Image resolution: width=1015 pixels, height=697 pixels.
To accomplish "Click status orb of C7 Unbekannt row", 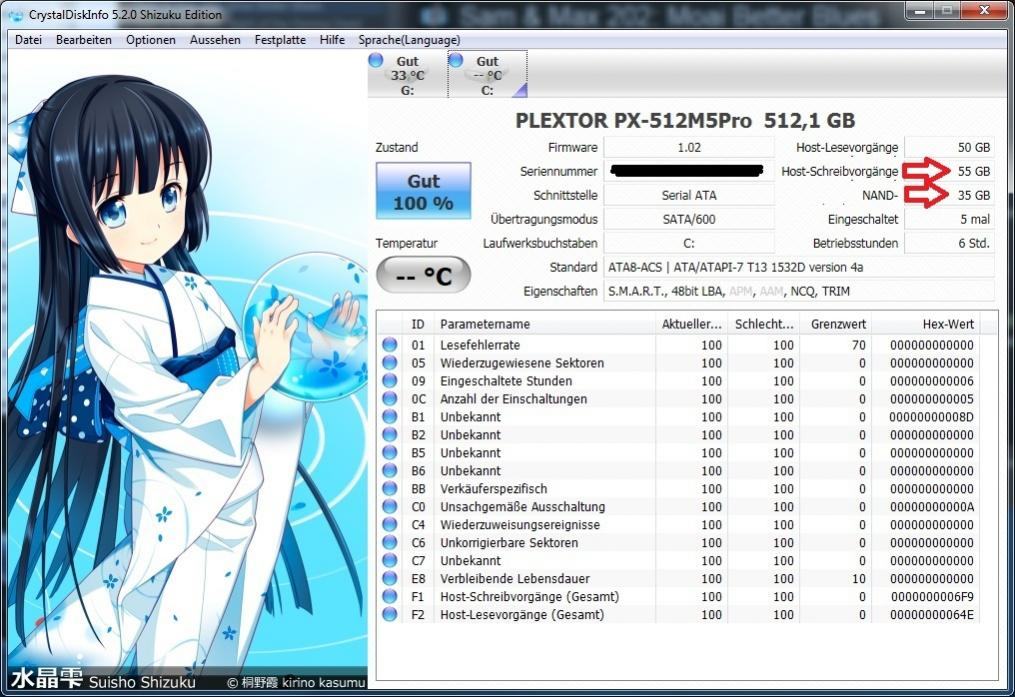I will [x=390, y=560].
